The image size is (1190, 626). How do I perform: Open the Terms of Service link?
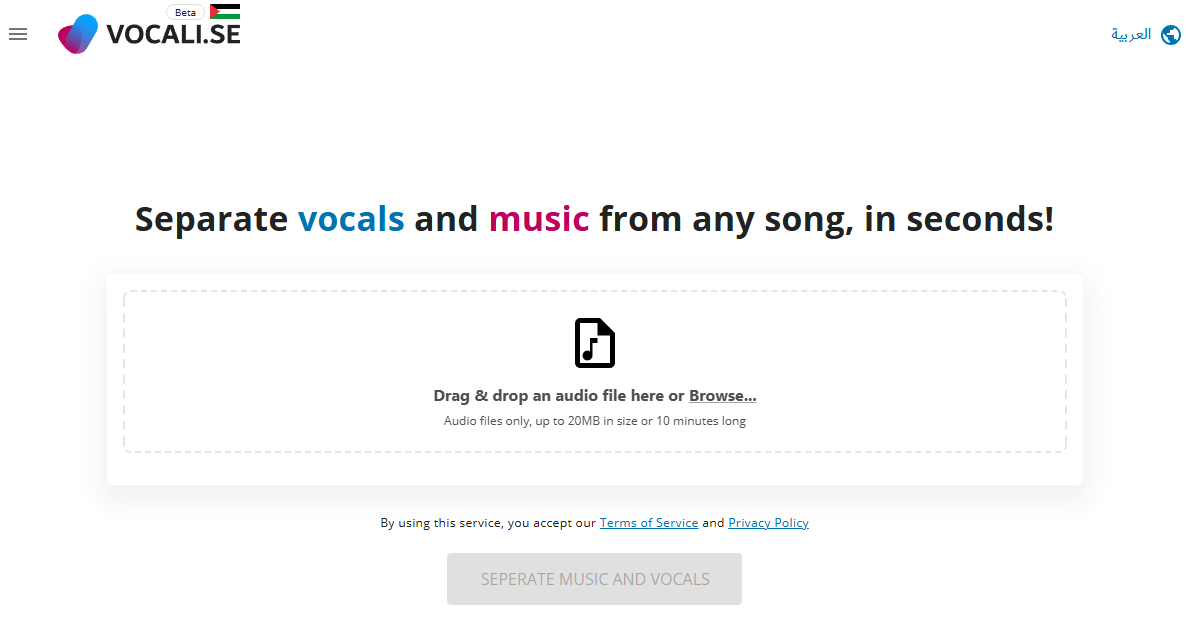(649, 523)
